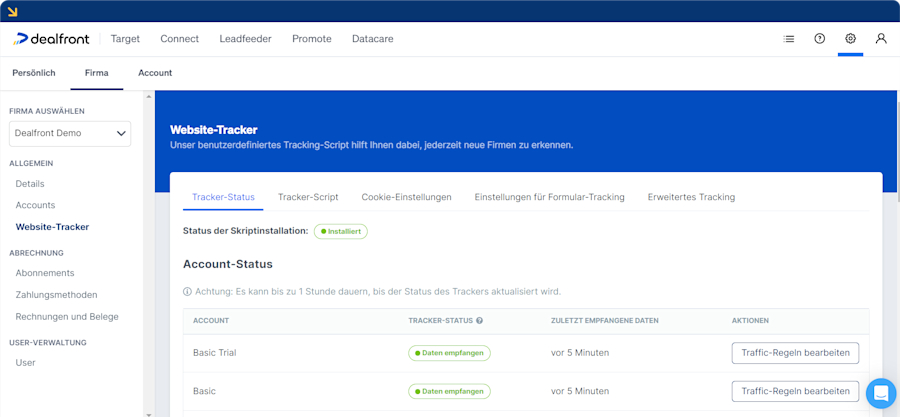This screenshot has height=417, width=900.
Task: Click Daten empfangen badge for Basic row
Action: click(x=449, y=391)
